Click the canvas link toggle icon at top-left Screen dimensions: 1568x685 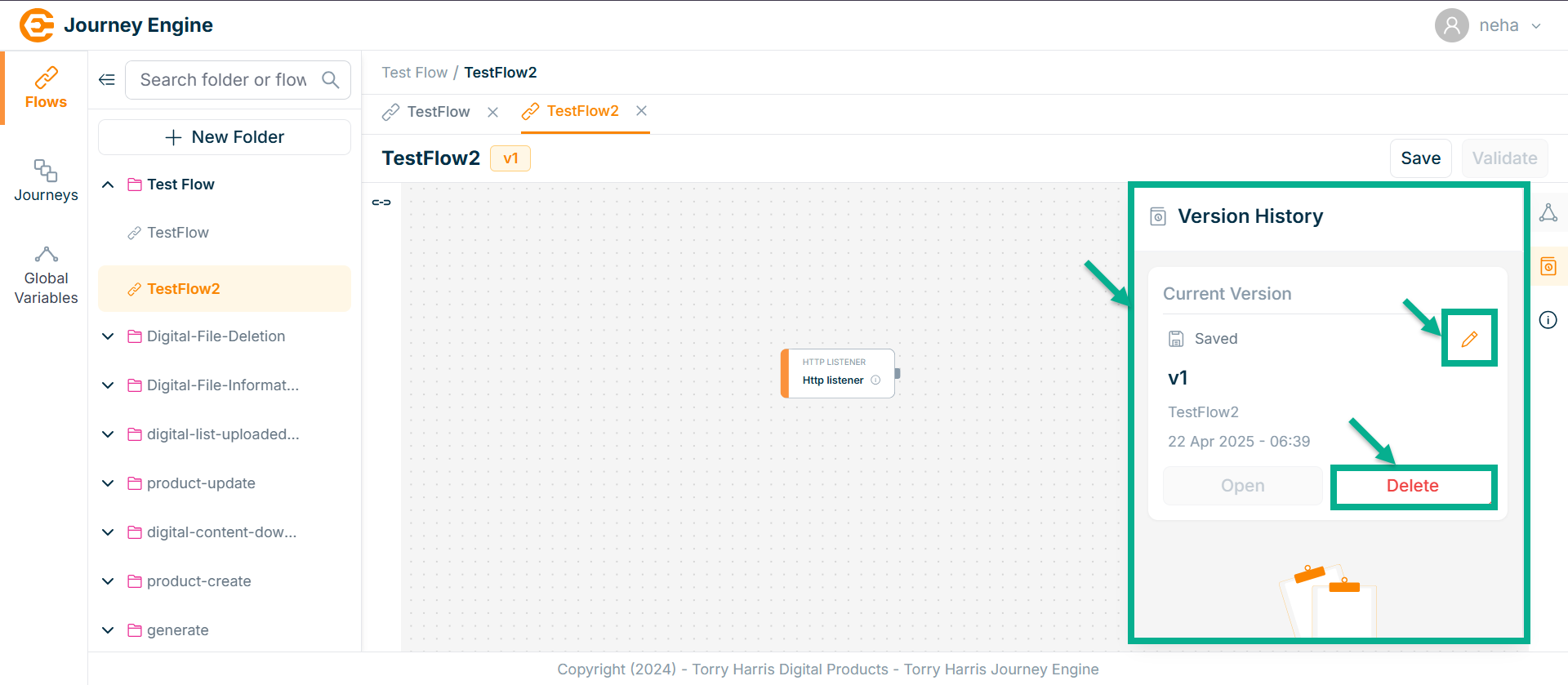[x=381, y=202]
